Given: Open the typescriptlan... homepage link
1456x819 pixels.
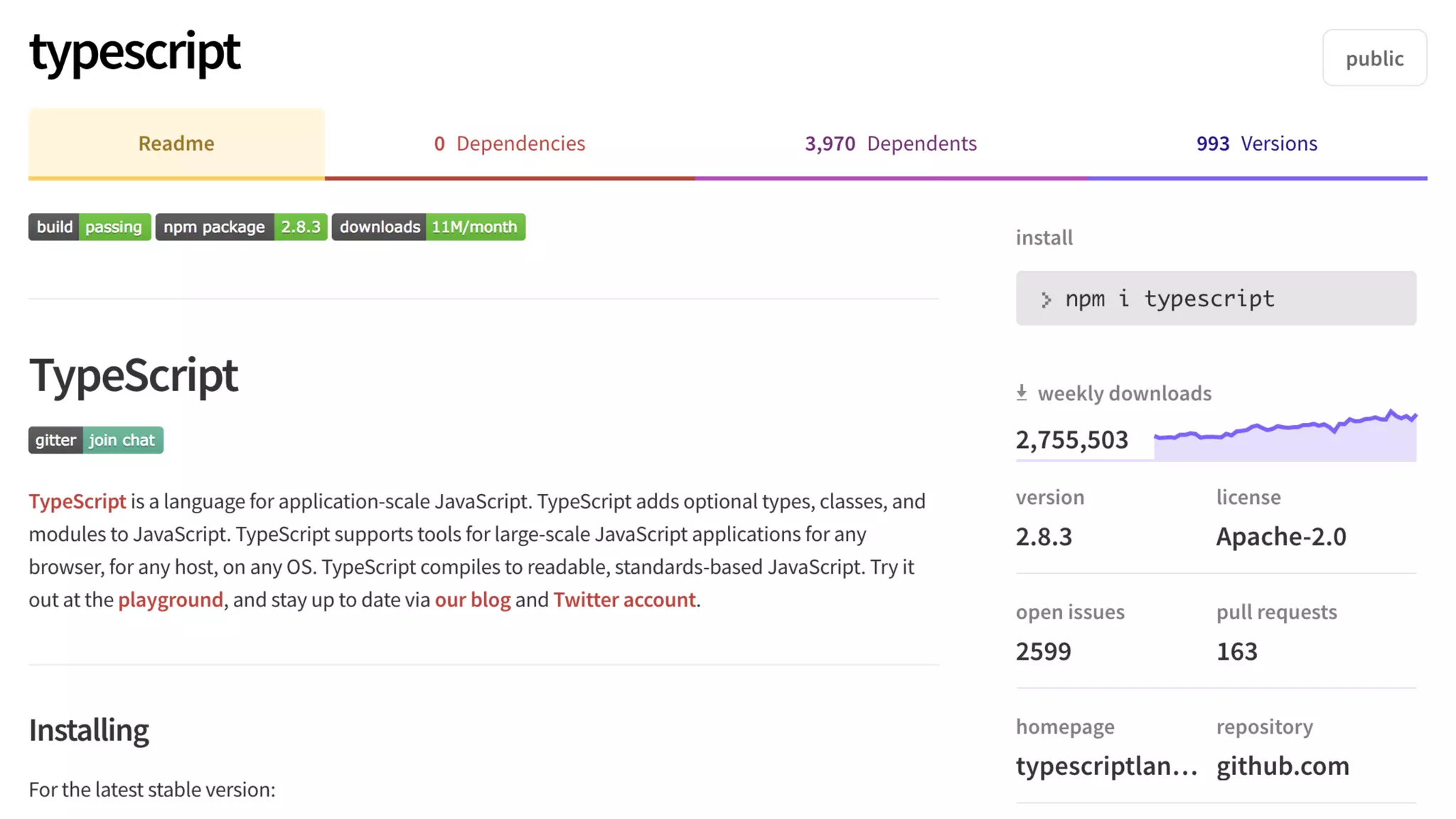Looking at the screenshot, I should [x=1106, y=766].
